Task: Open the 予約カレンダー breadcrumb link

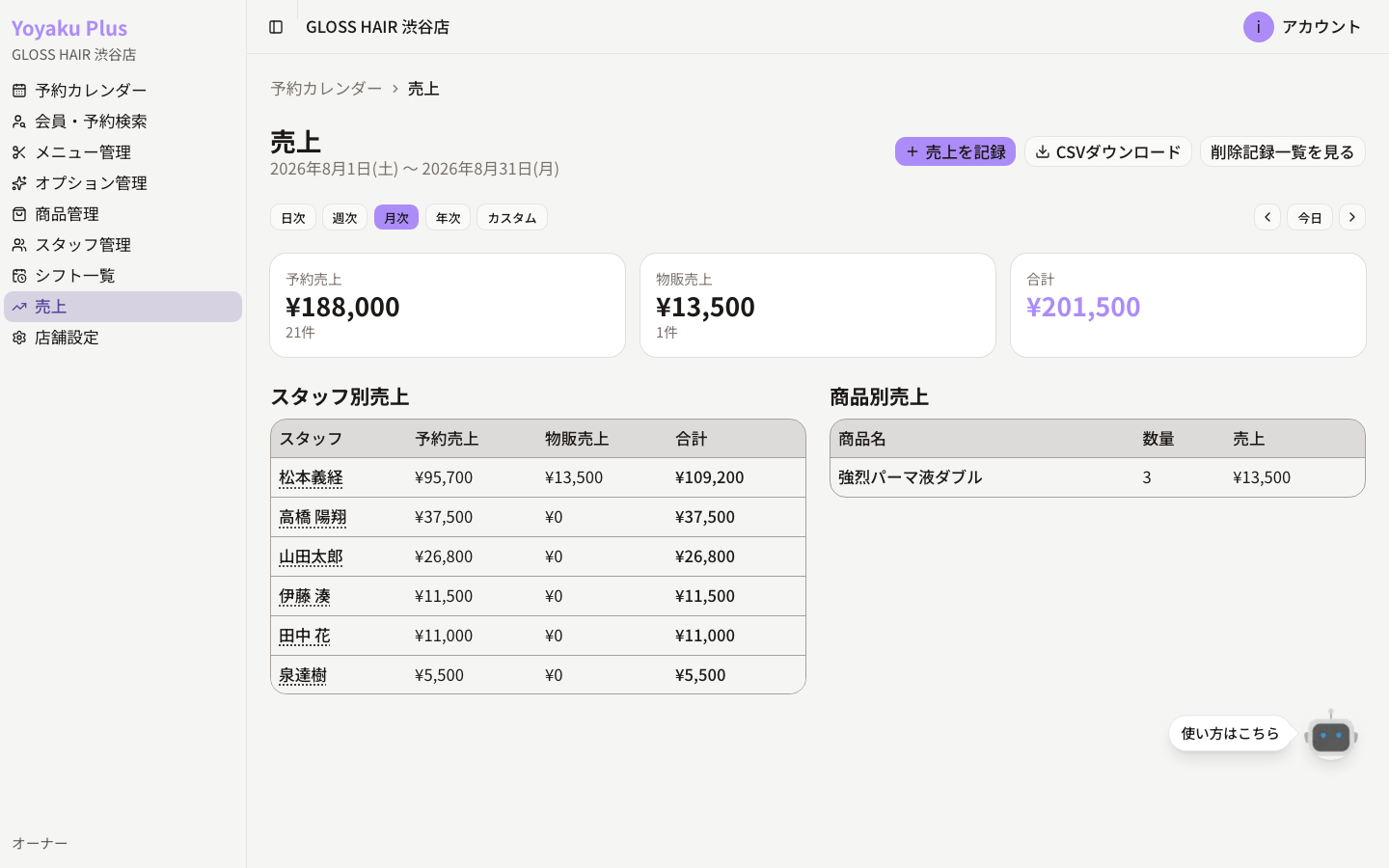Action: tap(326, 88)
